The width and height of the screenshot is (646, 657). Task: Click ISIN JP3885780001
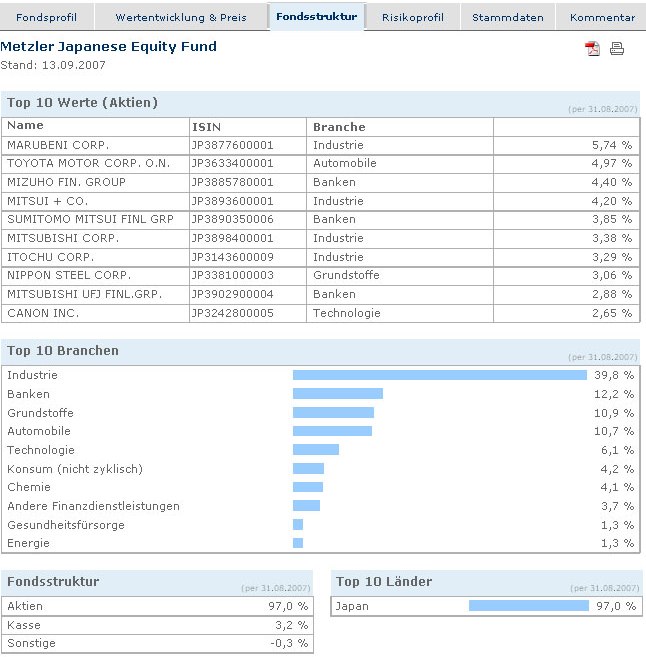tap(233, 182)
